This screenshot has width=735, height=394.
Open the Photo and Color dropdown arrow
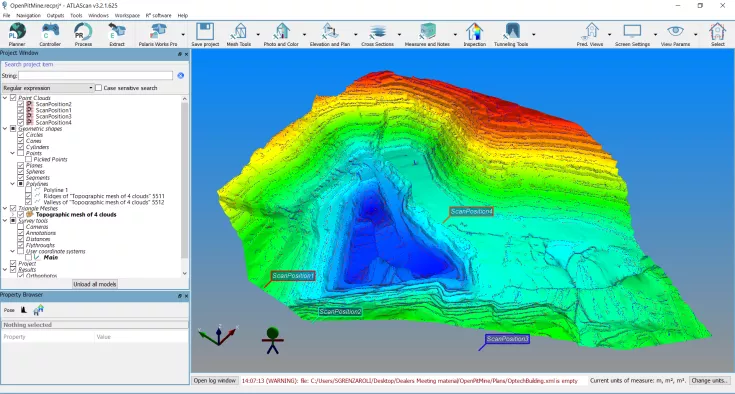[x=305, y=34]
